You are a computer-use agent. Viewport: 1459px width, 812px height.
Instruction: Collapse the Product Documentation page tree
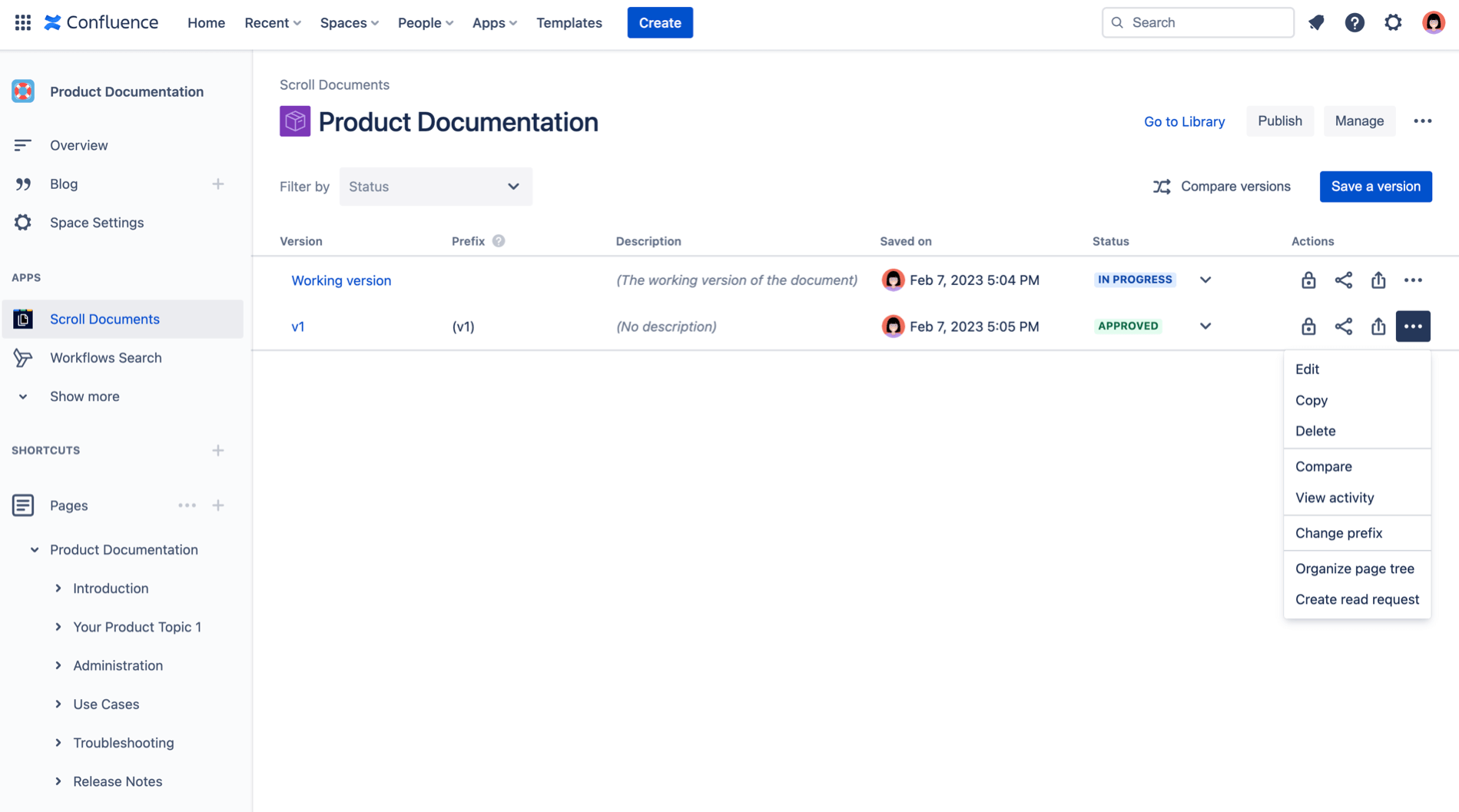pos(35,550)
